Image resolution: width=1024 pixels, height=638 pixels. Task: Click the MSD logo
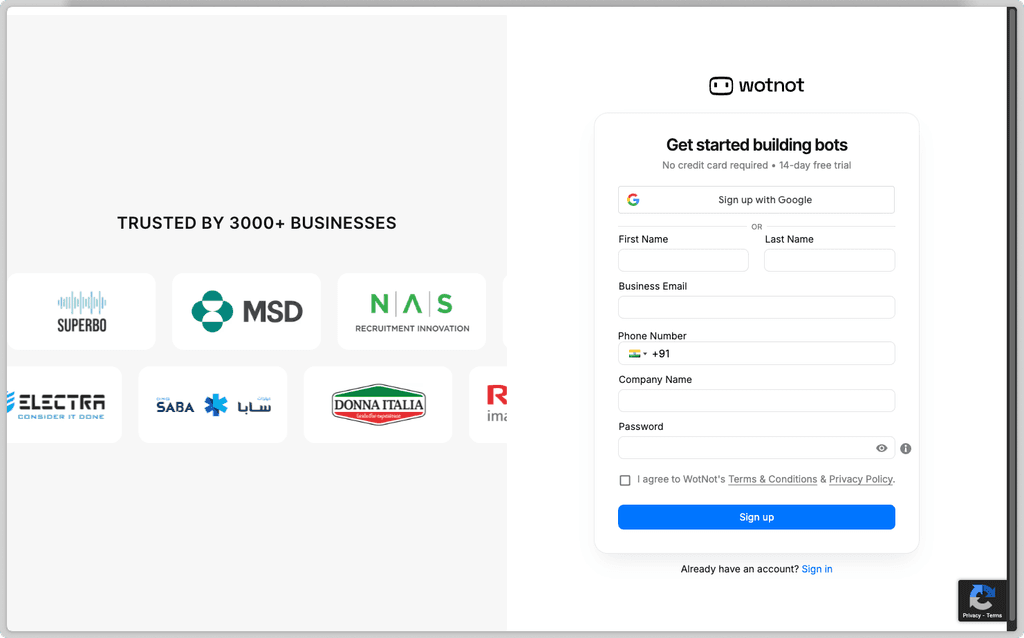click(x=246, y=311)
